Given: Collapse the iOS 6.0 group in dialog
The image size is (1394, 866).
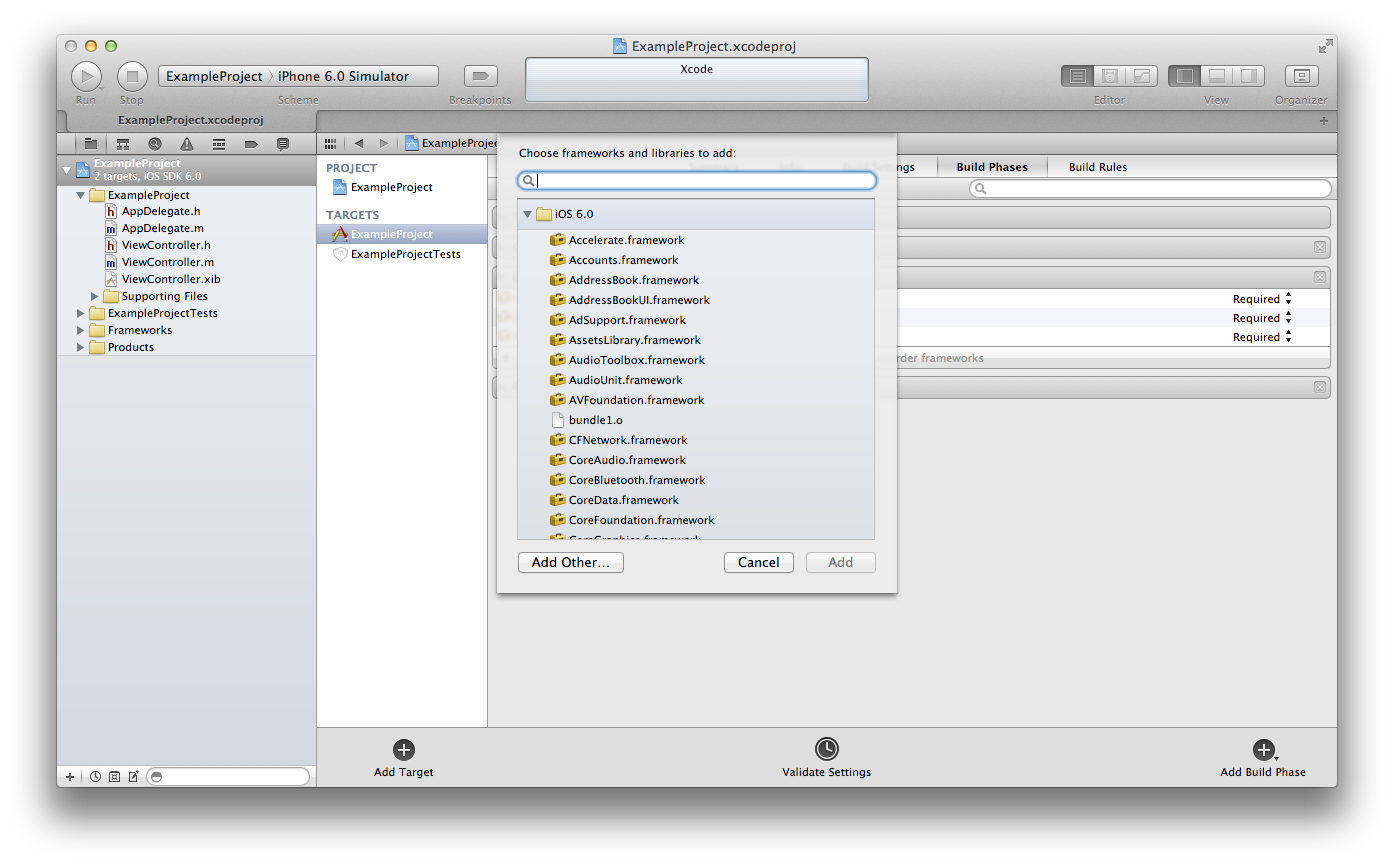Looking at the screenshot, I should pyautogui.click(x=527, y=214).
